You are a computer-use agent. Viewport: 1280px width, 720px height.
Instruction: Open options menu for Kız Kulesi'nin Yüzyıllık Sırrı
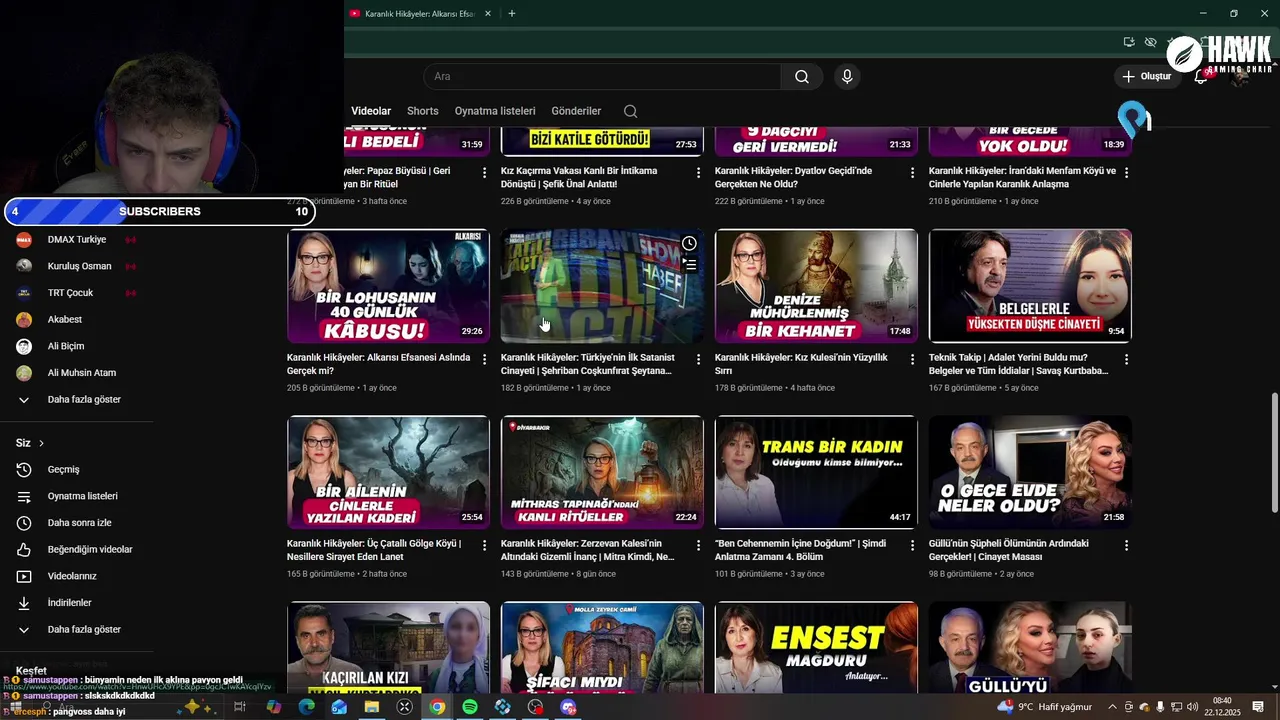912,359
